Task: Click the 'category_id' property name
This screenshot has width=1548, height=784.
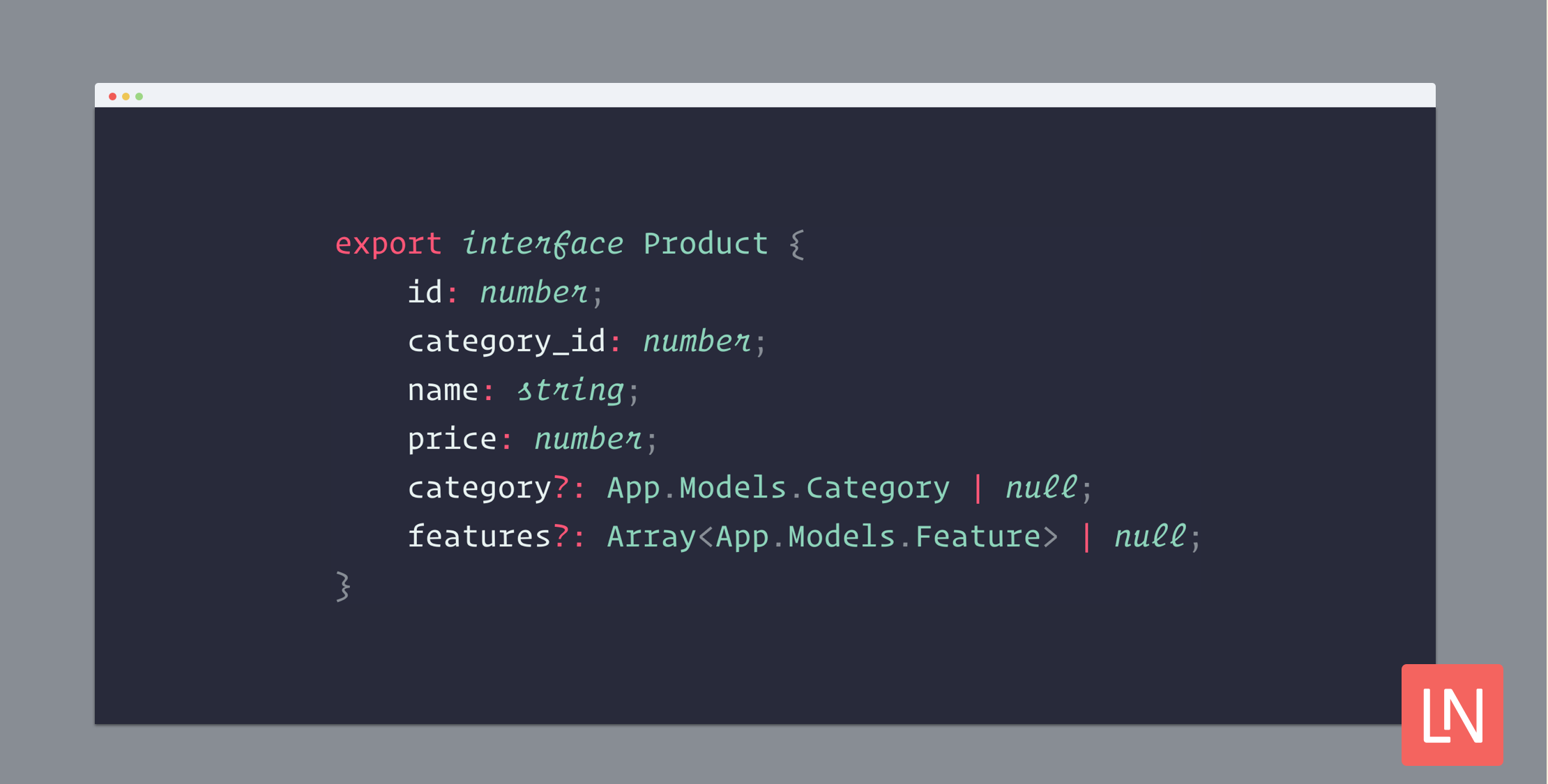Action: click(506, 341)
